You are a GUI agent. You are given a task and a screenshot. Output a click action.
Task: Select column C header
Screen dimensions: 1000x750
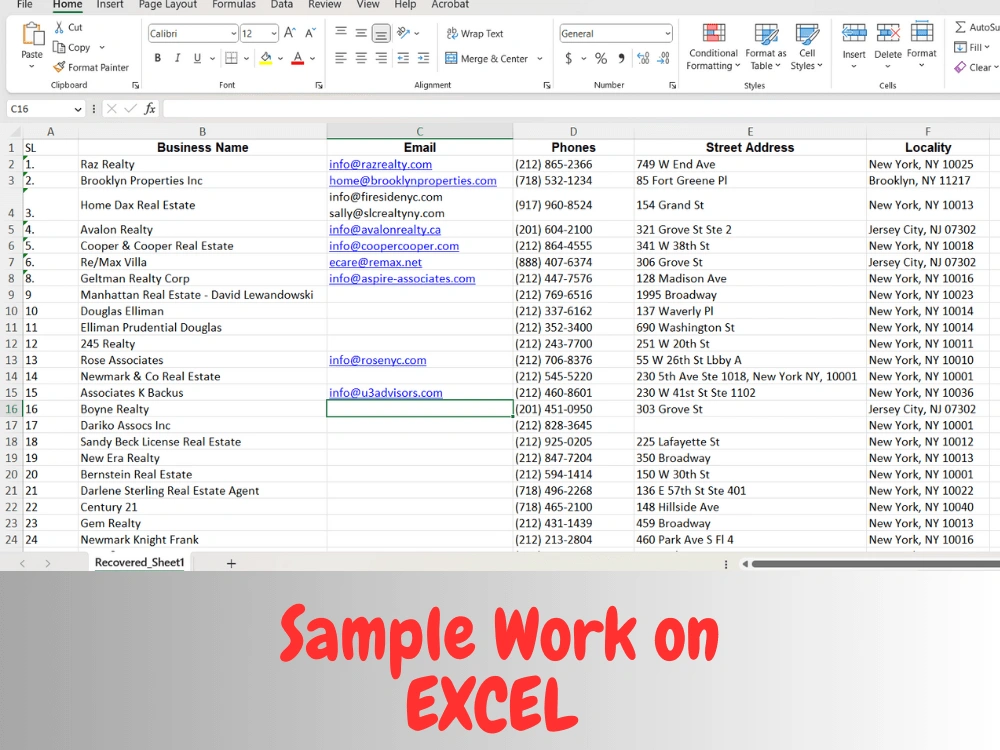point(420,131)
